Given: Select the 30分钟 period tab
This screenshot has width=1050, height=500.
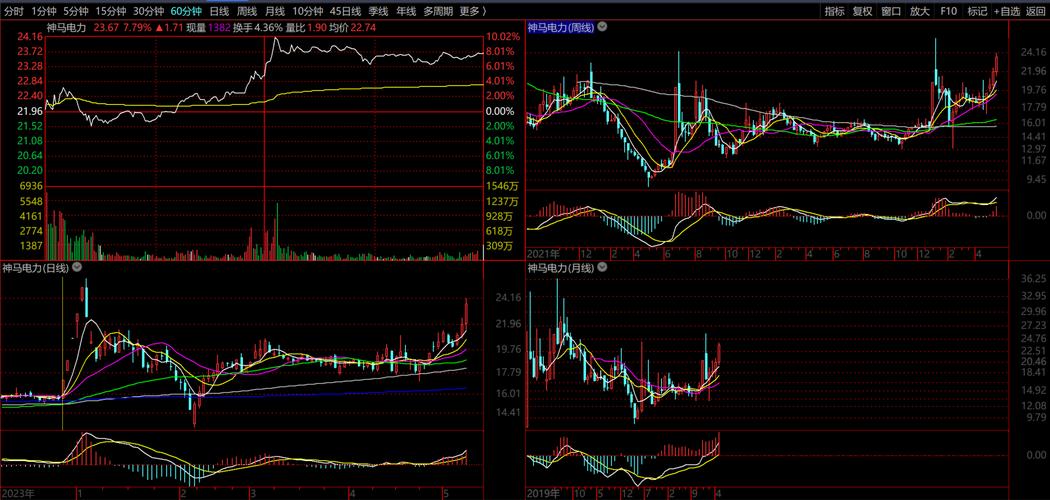Looking at the screenshot, I should (x=148, y=11).
